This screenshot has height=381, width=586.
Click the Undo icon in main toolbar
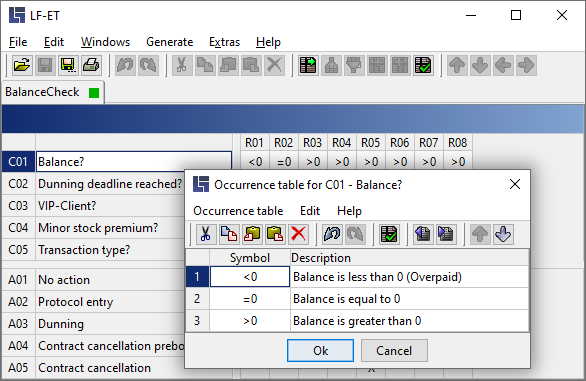[125, 65]
